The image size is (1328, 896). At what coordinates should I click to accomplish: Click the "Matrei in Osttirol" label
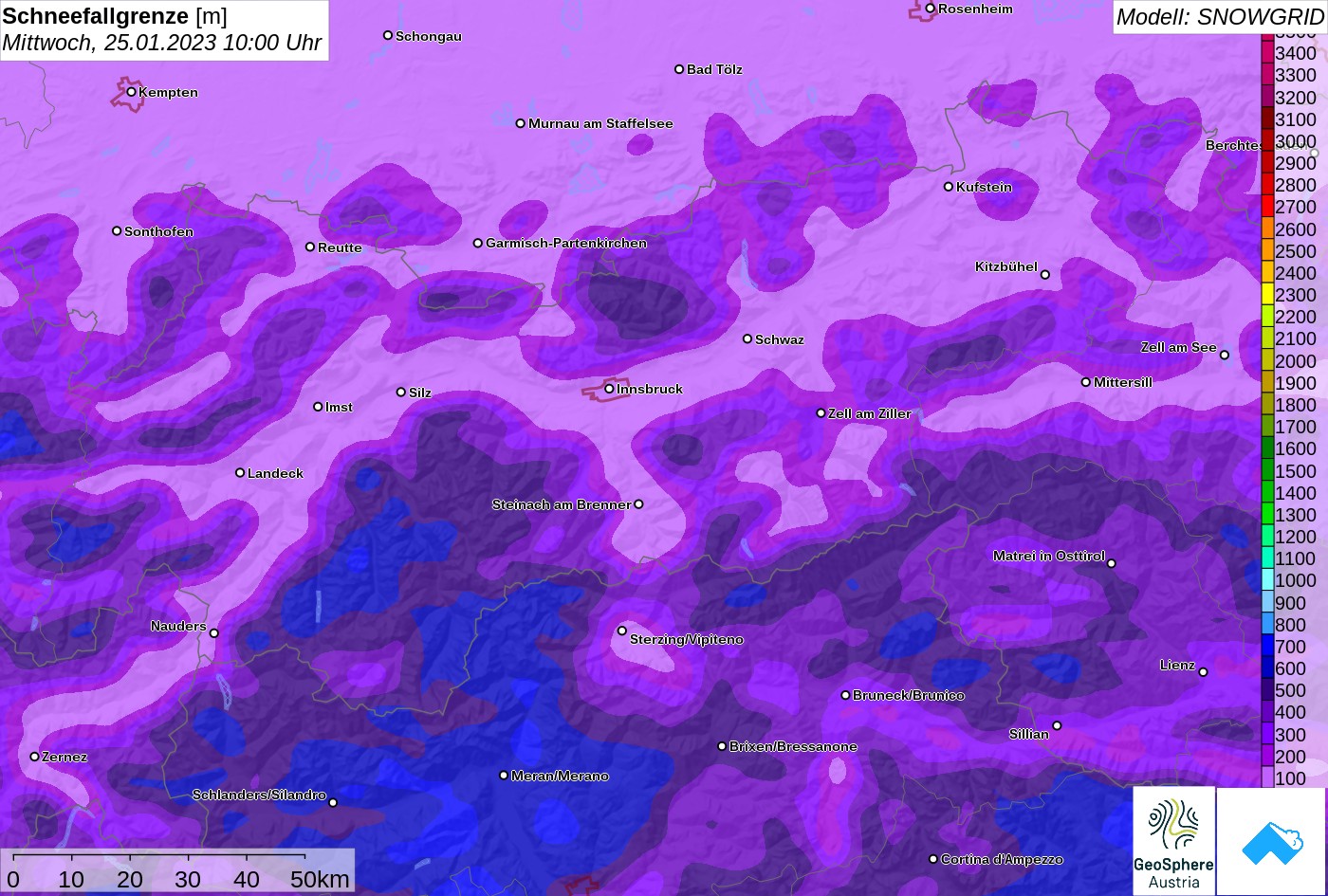[x=1049, y=556]
